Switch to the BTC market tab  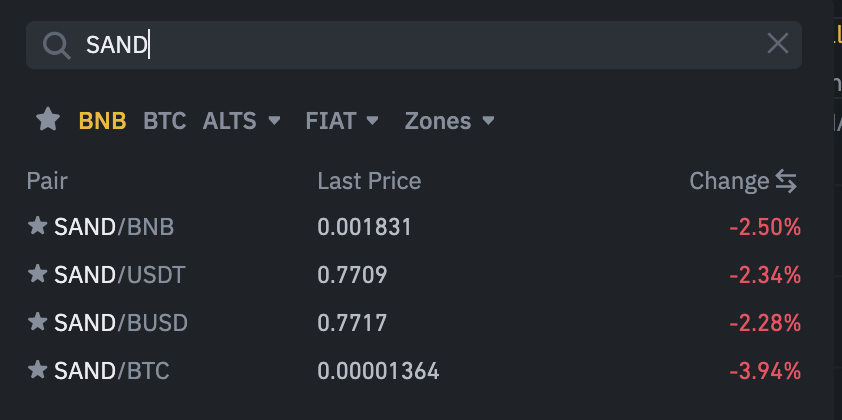[x=164, y=121]
